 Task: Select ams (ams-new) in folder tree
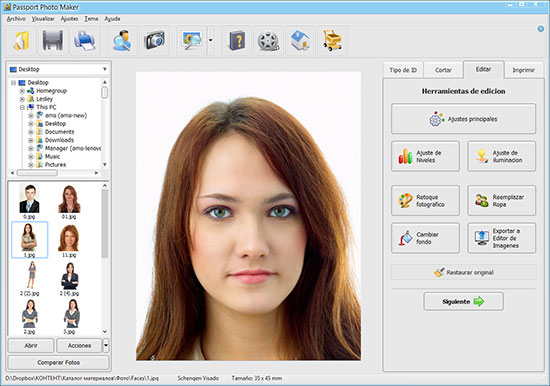[x=66, y=115]
